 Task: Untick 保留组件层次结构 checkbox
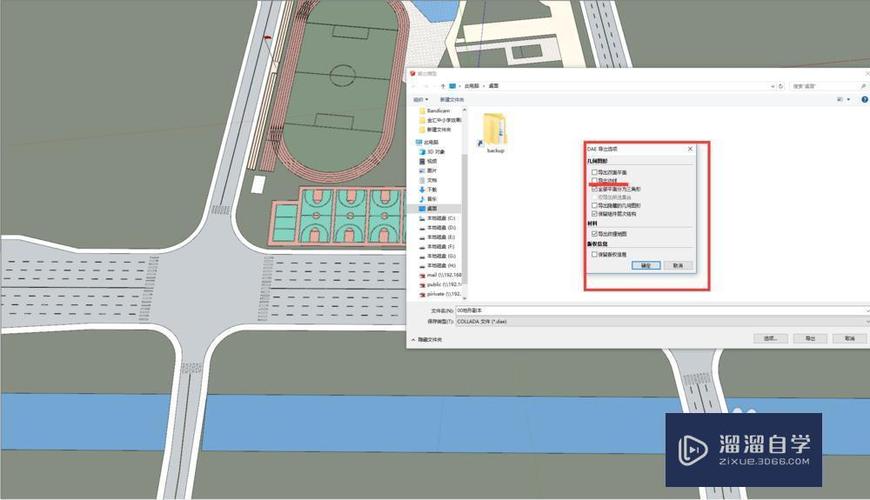(x=594, y=214)
